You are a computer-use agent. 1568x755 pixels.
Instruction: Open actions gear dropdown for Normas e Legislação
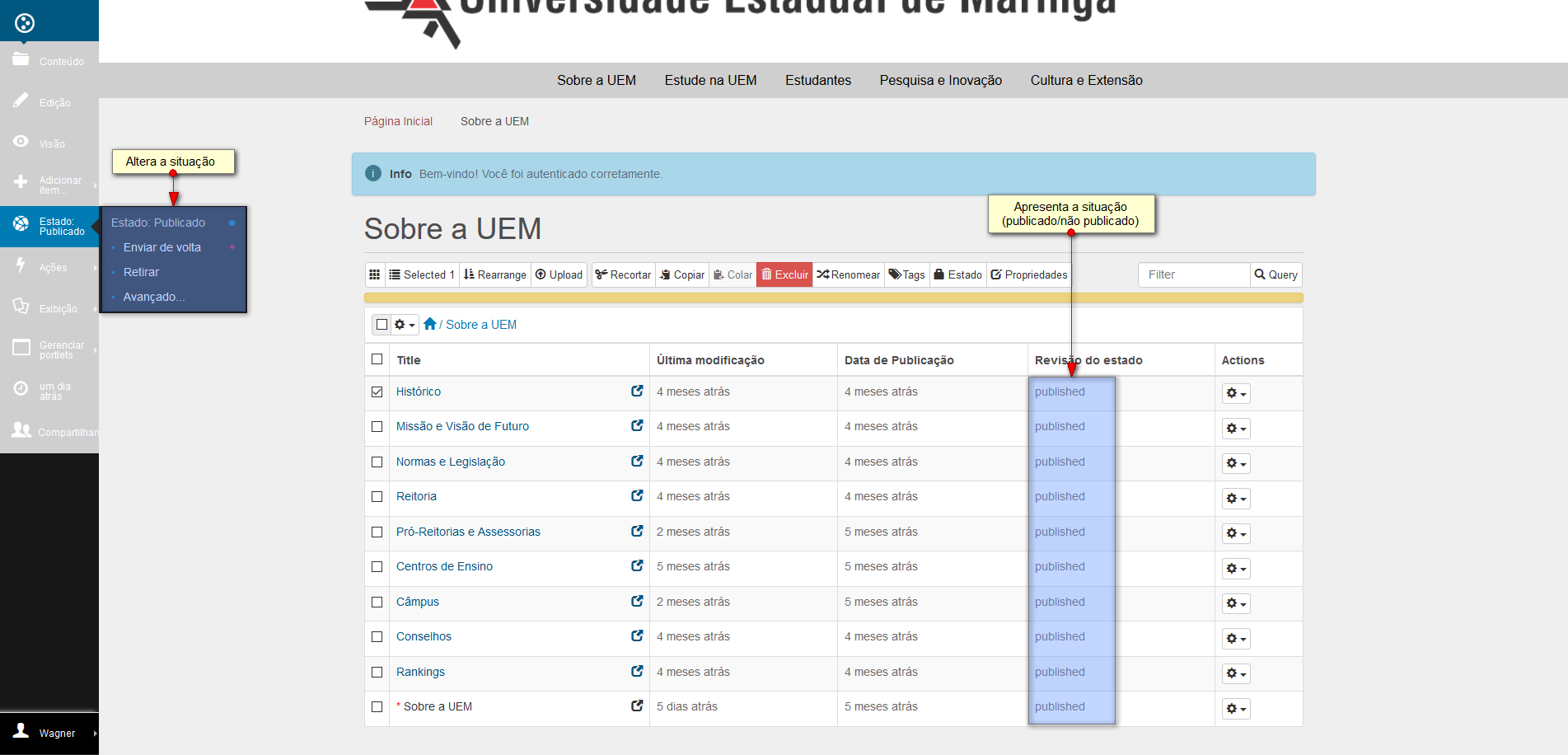(x=1236, y=463)
